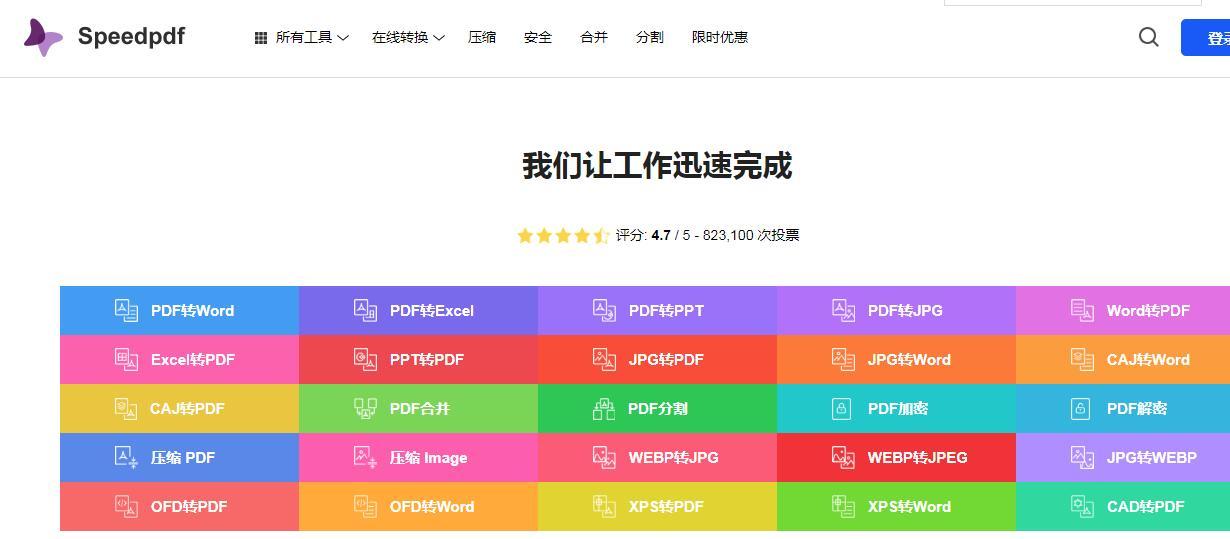The image size is (1230, 539).
Task: Click the PDF合并 merge icon
Action: [x=365, y=408]
